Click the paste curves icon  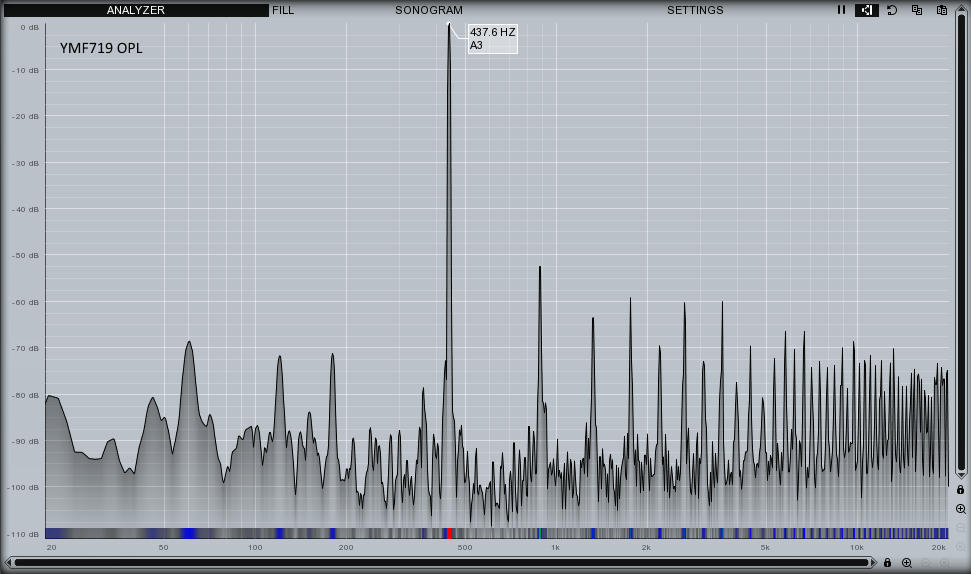pos(942,10)
